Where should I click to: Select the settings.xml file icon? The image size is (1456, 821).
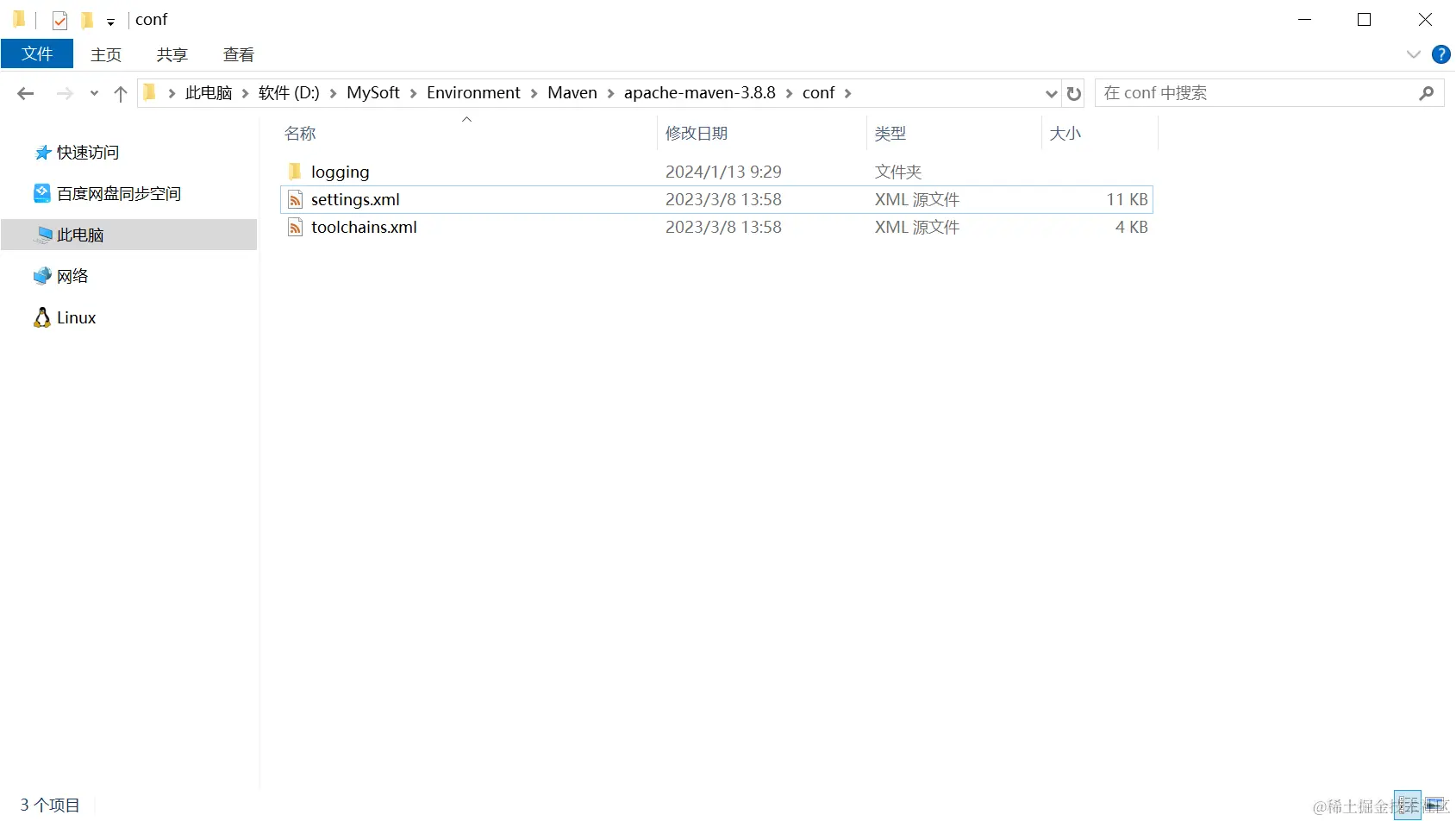(x=295, y=199)
